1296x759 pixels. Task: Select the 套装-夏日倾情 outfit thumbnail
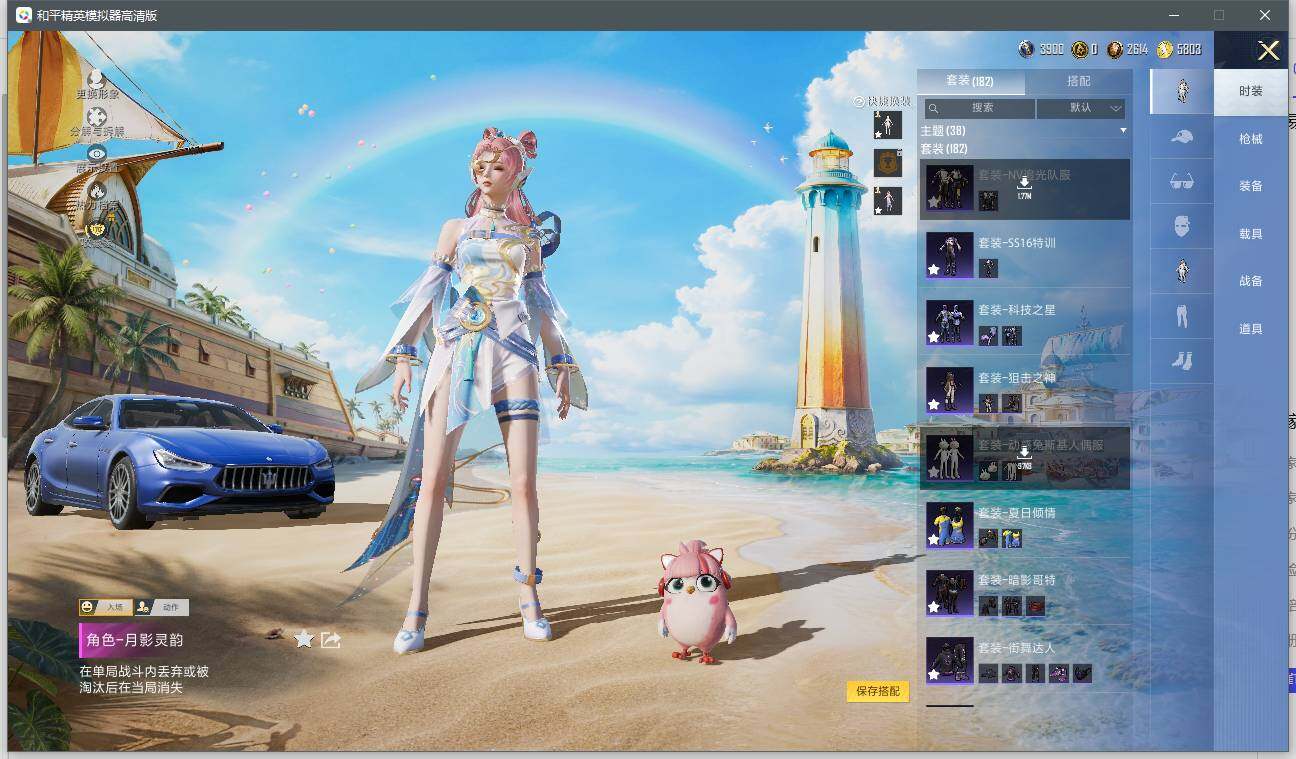(x=950, y=525)
